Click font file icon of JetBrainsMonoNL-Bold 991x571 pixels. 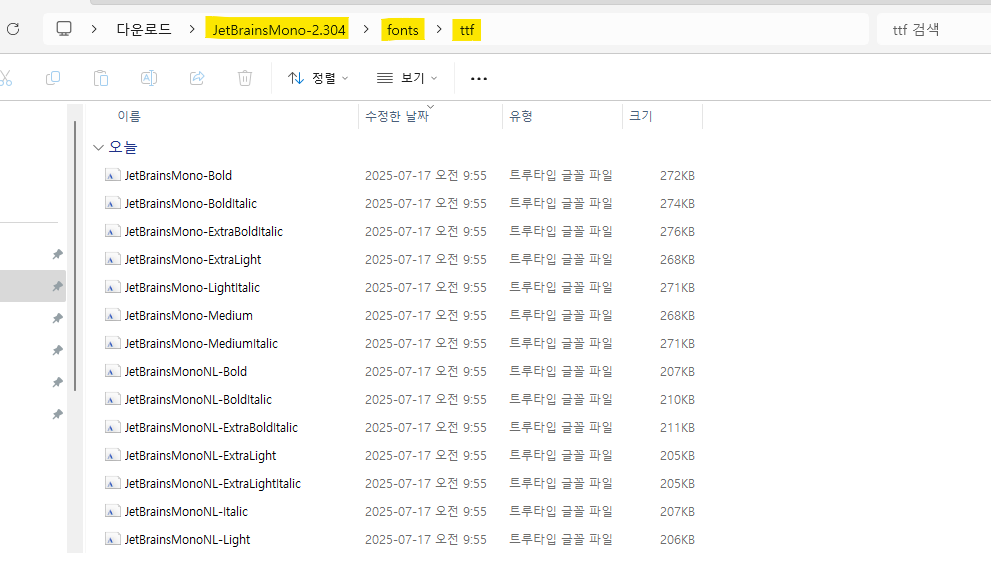point(112,371)
